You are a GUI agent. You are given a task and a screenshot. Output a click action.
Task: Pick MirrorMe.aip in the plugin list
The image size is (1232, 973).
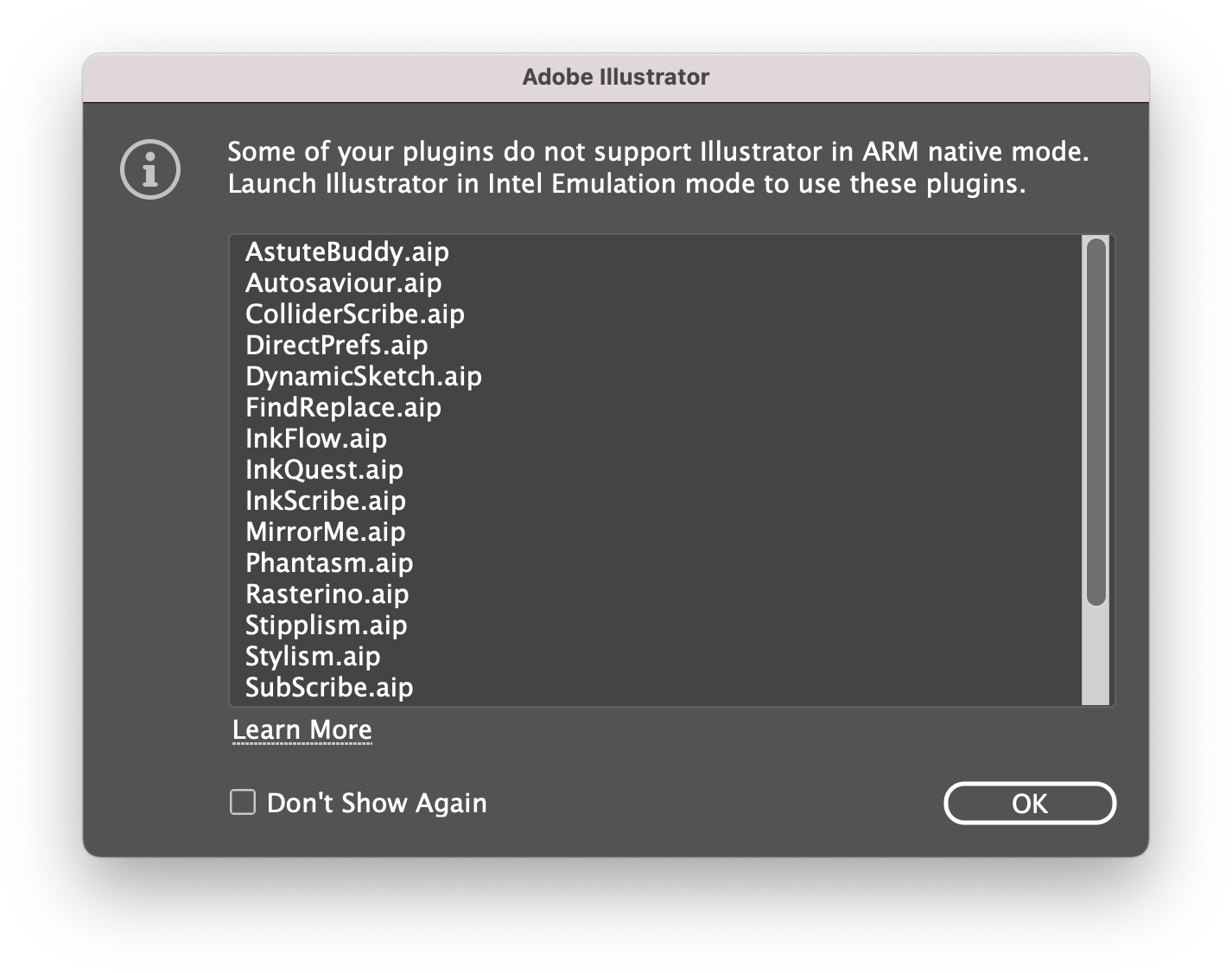pos(325,532)
